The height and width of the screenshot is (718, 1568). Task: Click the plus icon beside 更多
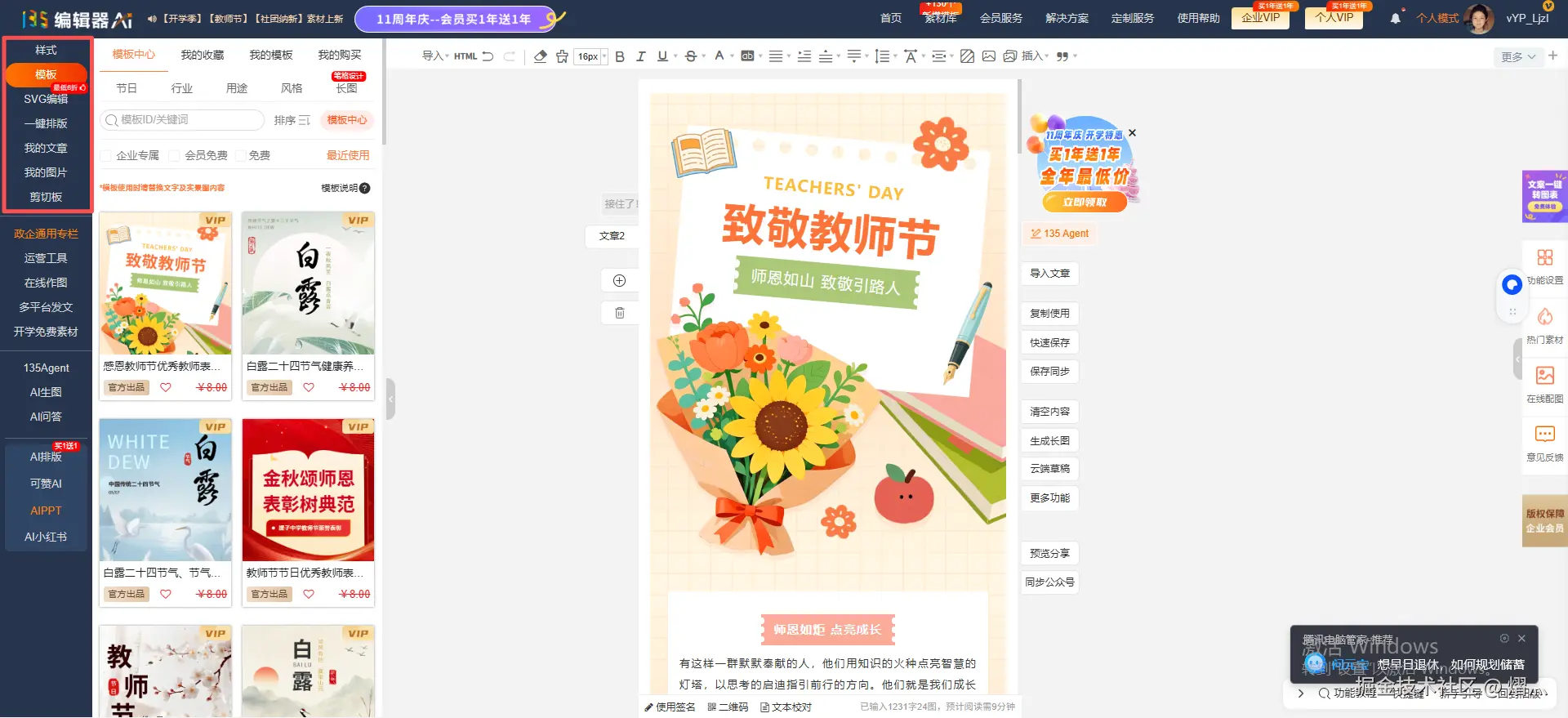(x=1552, y=56)
